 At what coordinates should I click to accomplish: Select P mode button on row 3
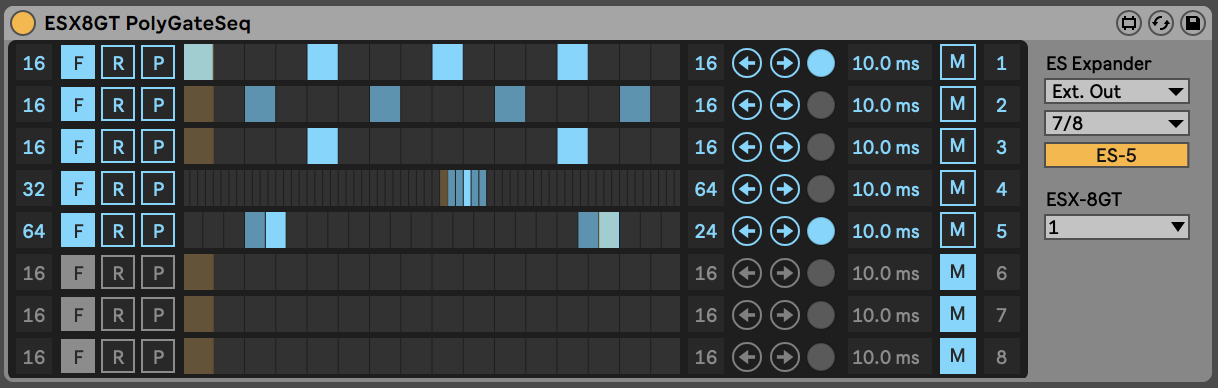pyautogui.click(x=157, y=147)
